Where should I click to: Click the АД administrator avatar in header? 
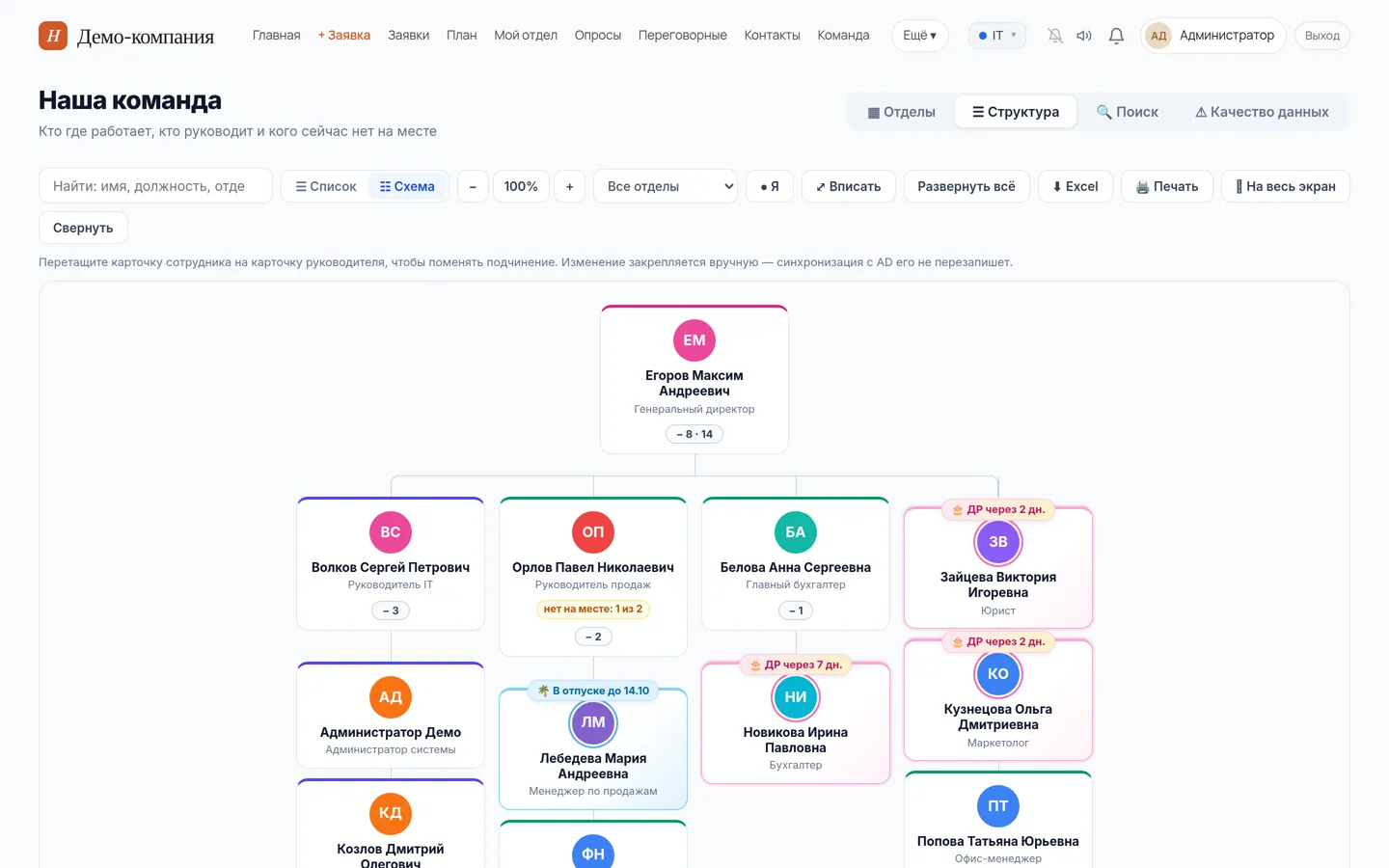(x=1158, y=36)
